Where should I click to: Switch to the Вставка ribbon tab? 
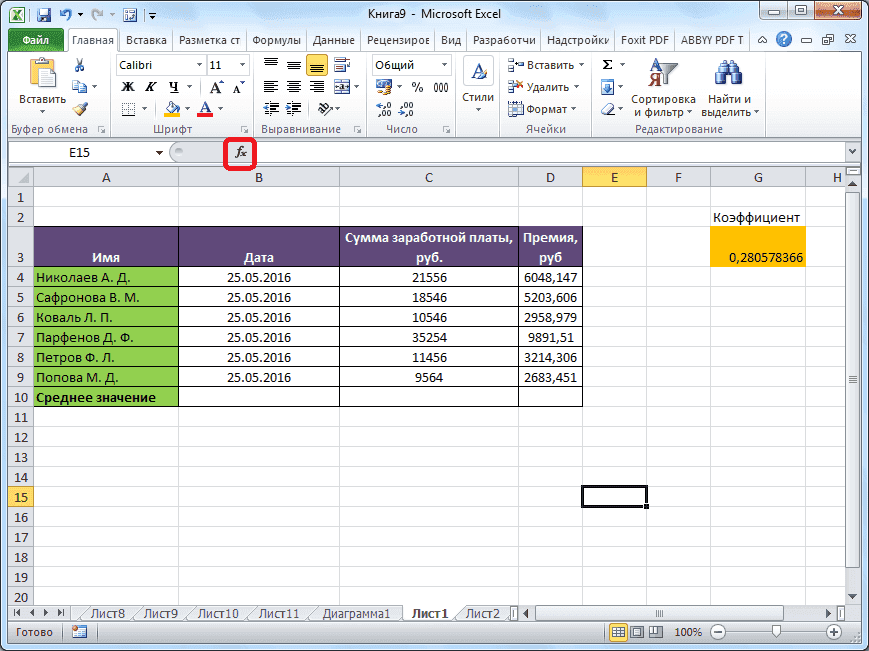tap(145, 40)
